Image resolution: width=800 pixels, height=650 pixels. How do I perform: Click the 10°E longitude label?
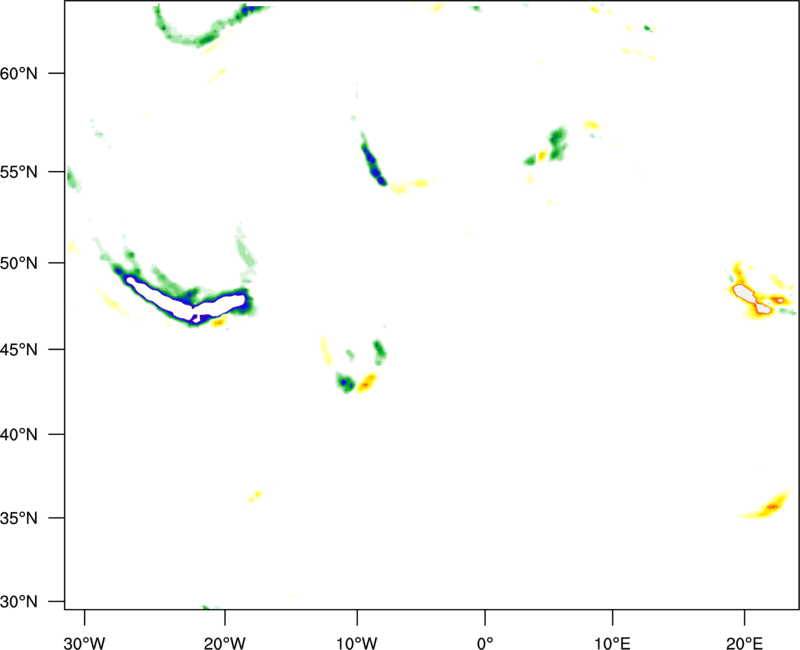coord(612,643)
